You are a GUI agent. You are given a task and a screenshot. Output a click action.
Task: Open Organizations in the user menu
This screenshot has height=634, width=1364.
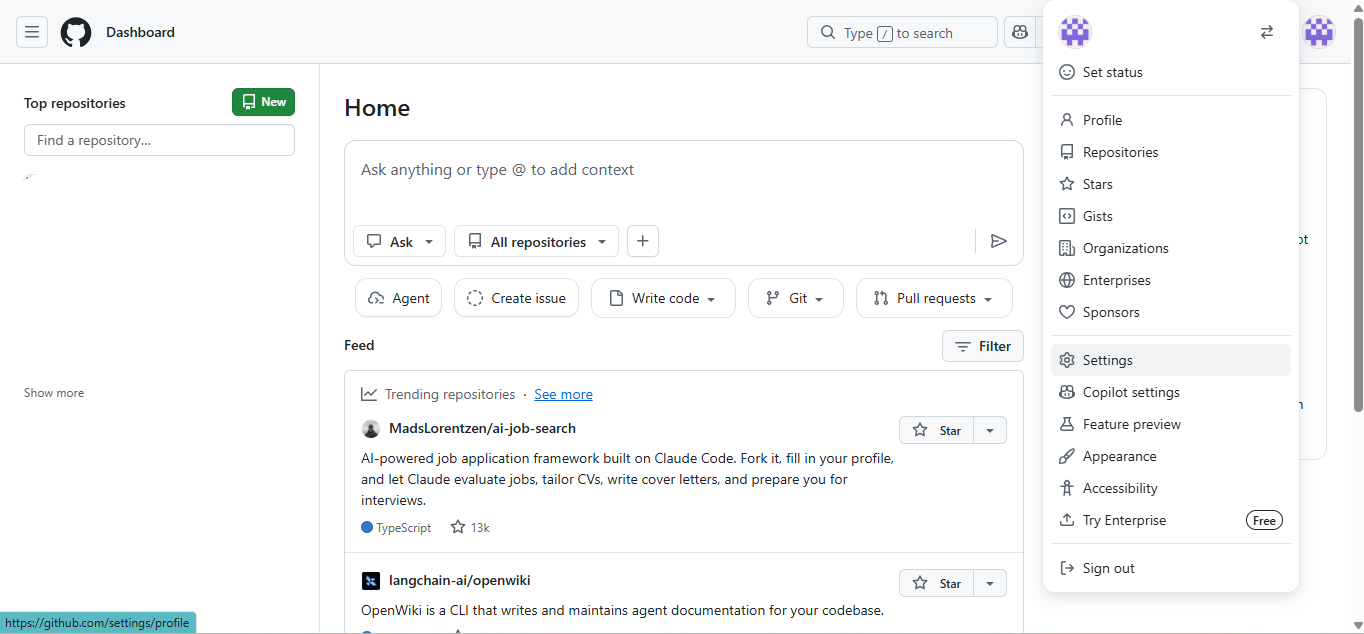coord(1171,248)
